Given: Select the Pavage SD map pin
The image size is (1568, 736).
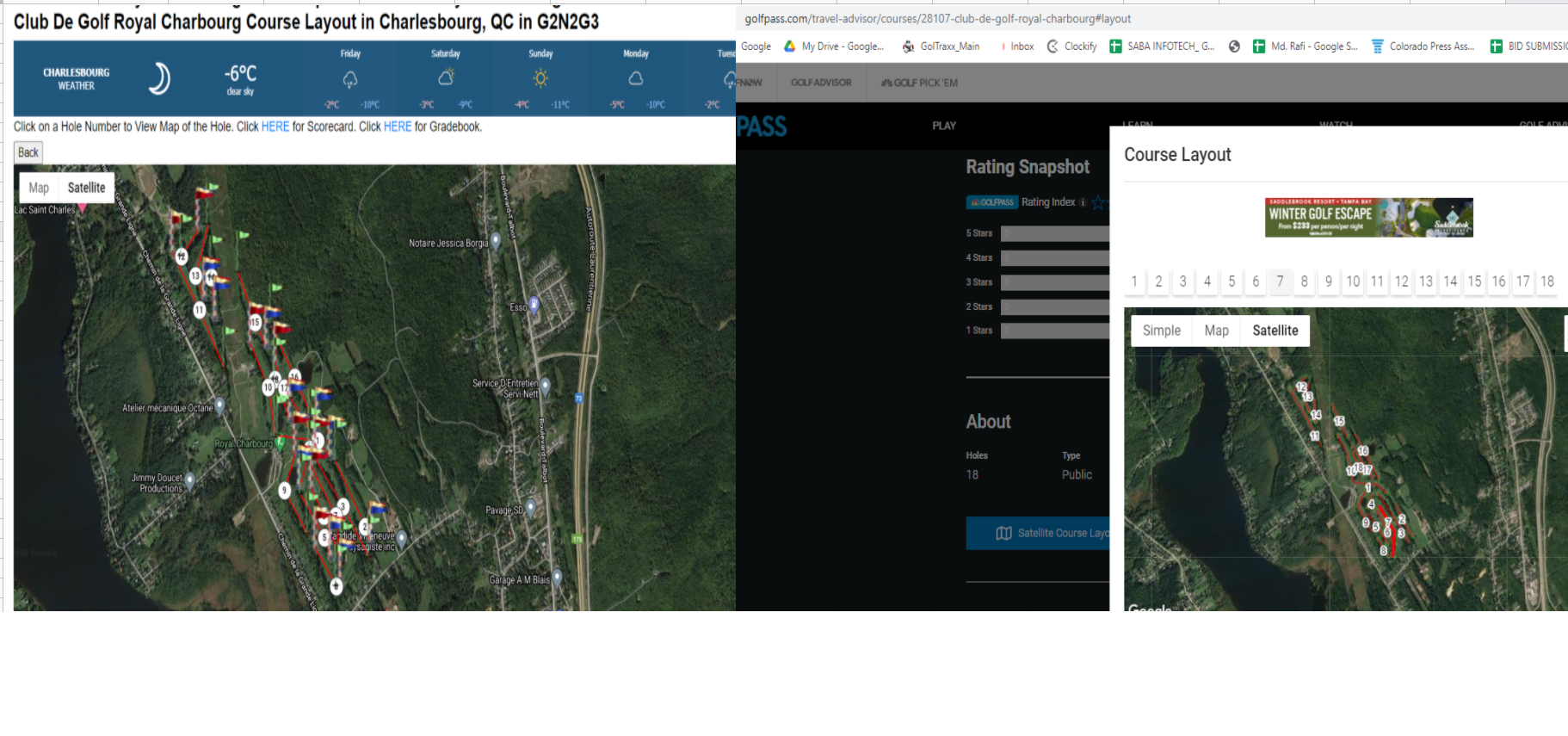Looking at the screenshot, I should point(530,508).
